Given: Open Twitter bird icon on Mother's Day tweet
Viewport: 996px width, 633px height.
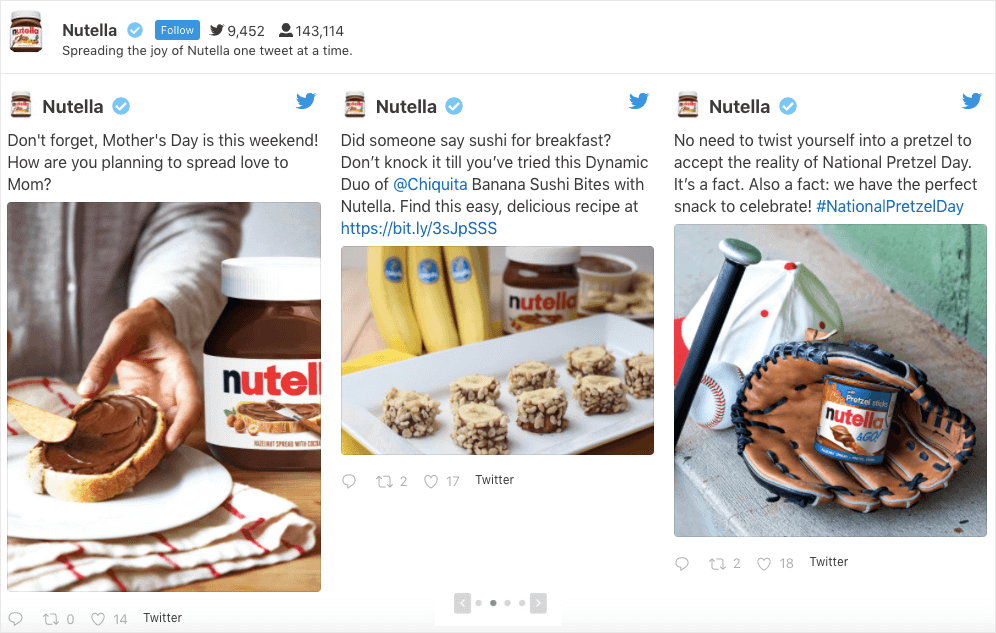Looking at the screenshot, I should pos(306,100).
